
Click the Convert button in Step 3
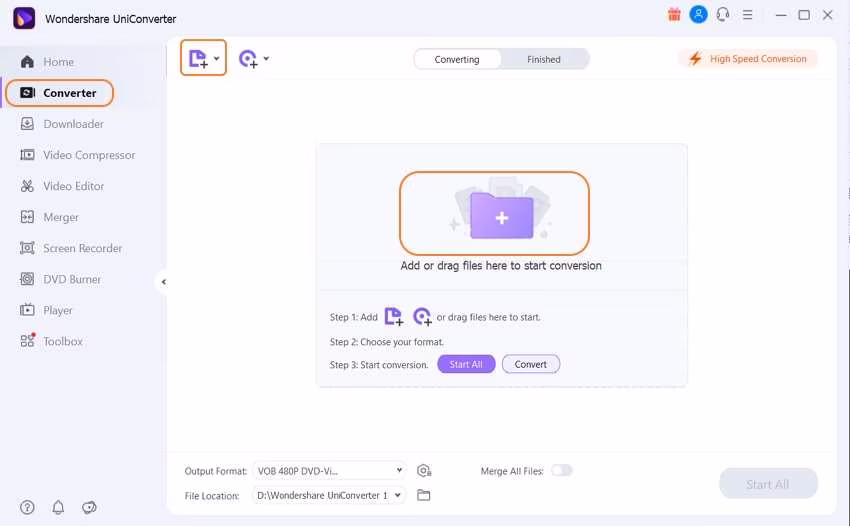531,364
